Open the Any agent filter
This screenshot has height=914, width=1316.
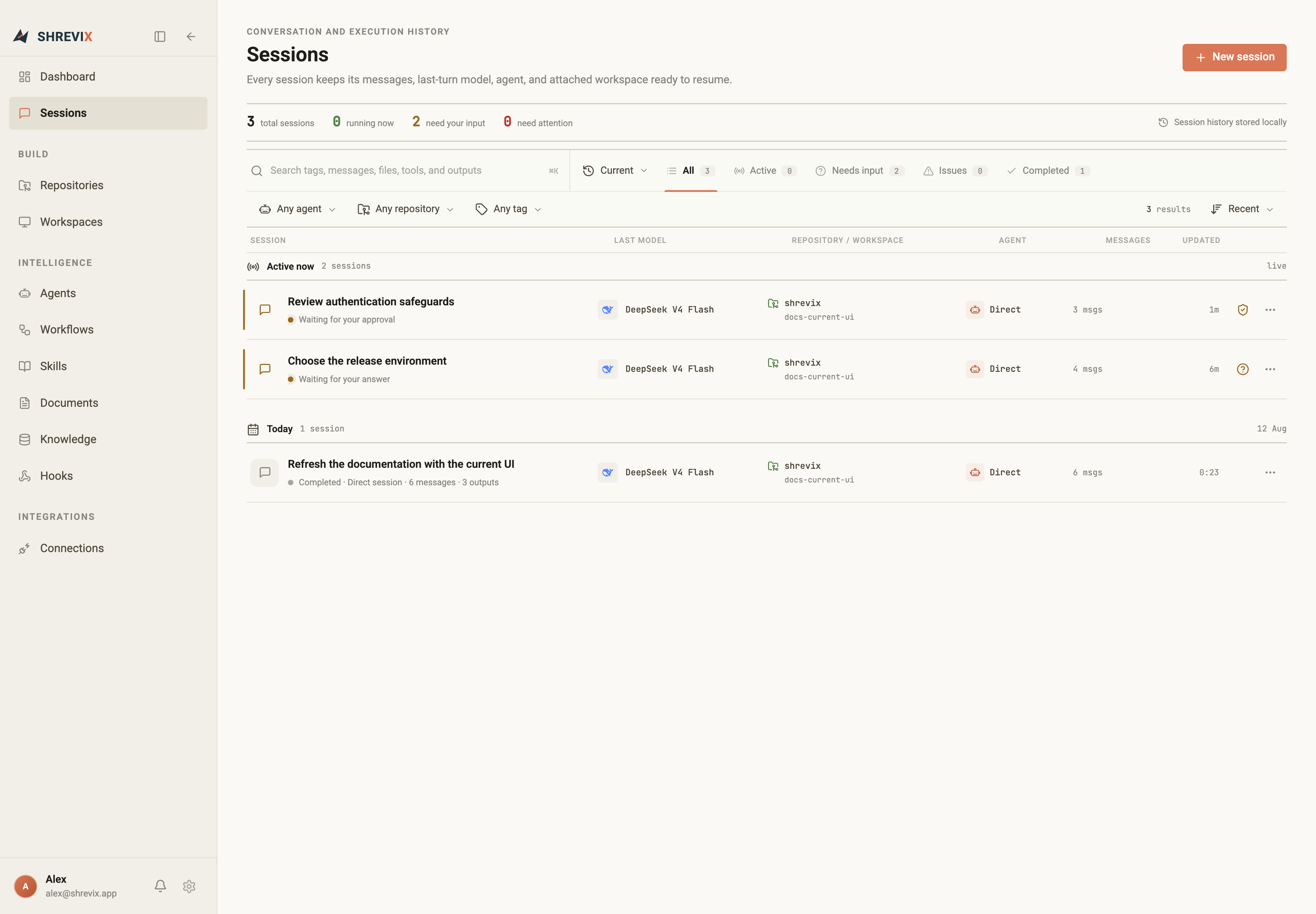tap(297, 209)
